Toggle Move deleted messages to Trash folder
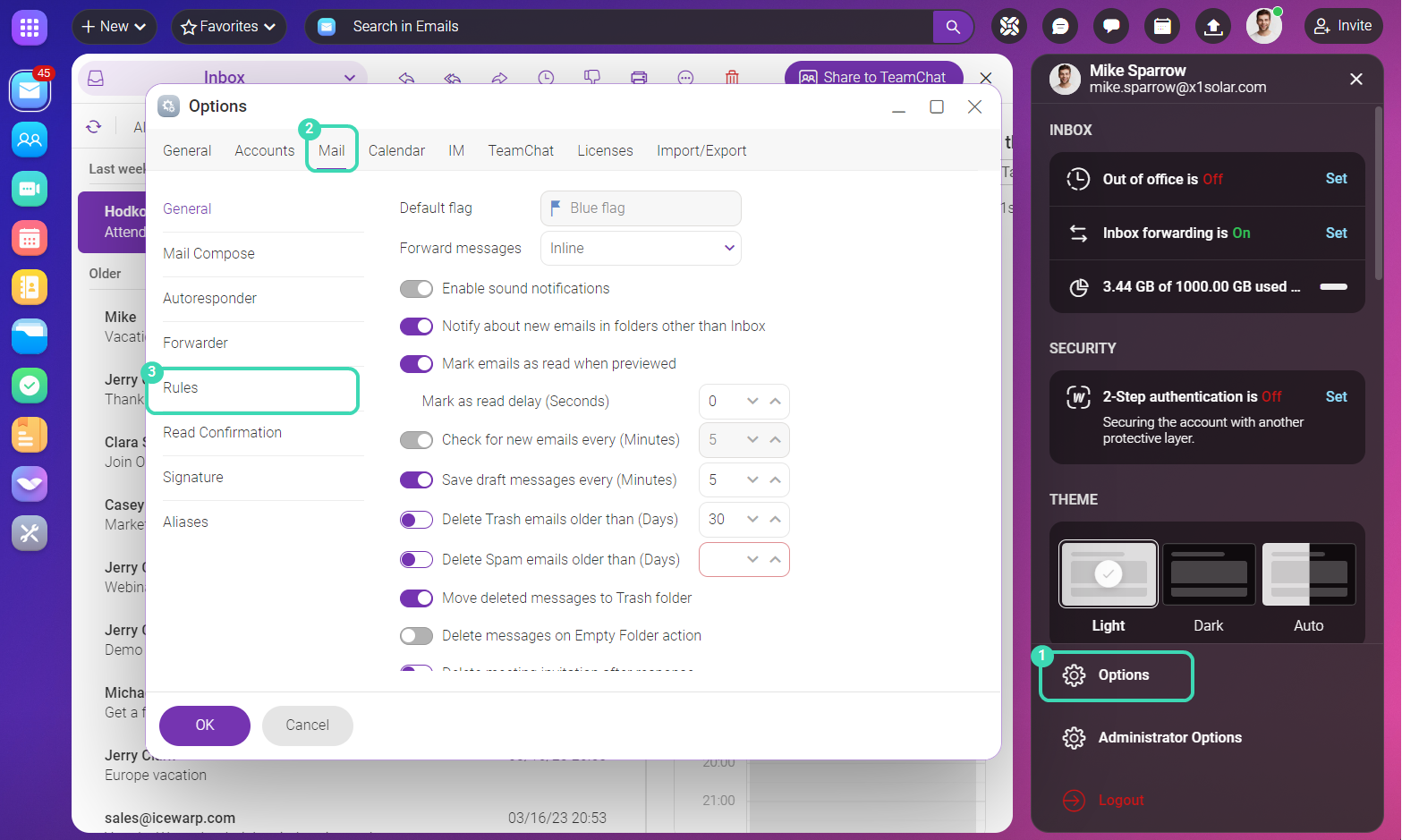The width and height of the screenshot is (1402, 840). tap(416, 598)
